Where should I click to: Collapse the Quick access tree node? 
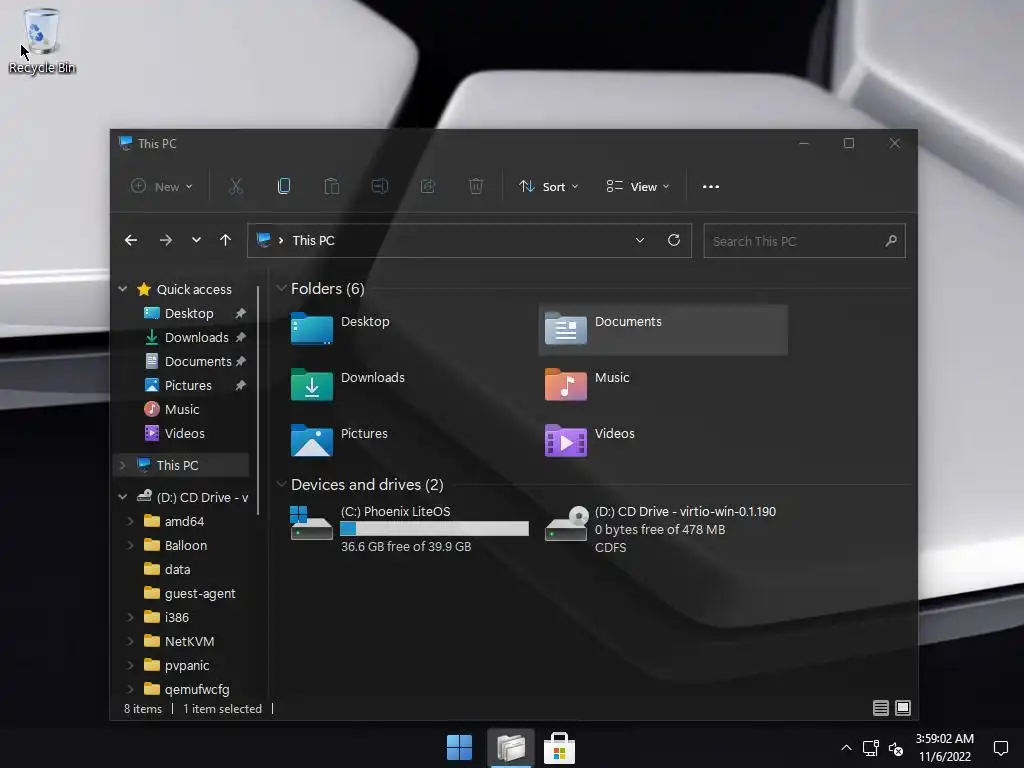coord(123,289)
